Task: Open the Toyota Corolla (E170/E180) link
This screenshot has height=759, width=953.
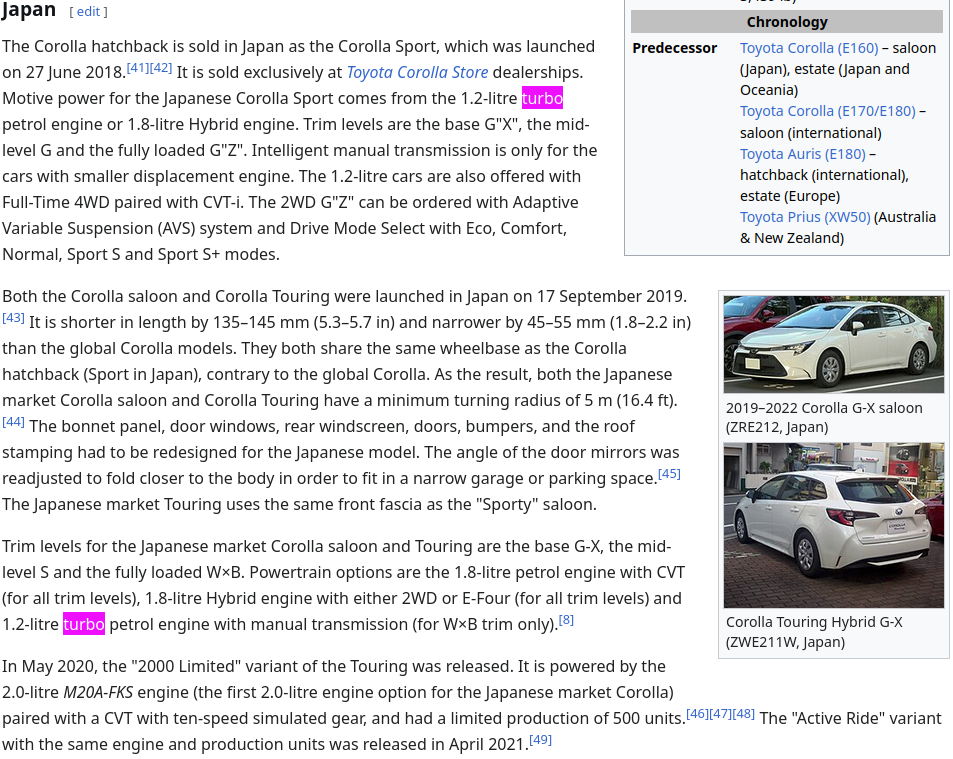Action: (x=827, y=111)
